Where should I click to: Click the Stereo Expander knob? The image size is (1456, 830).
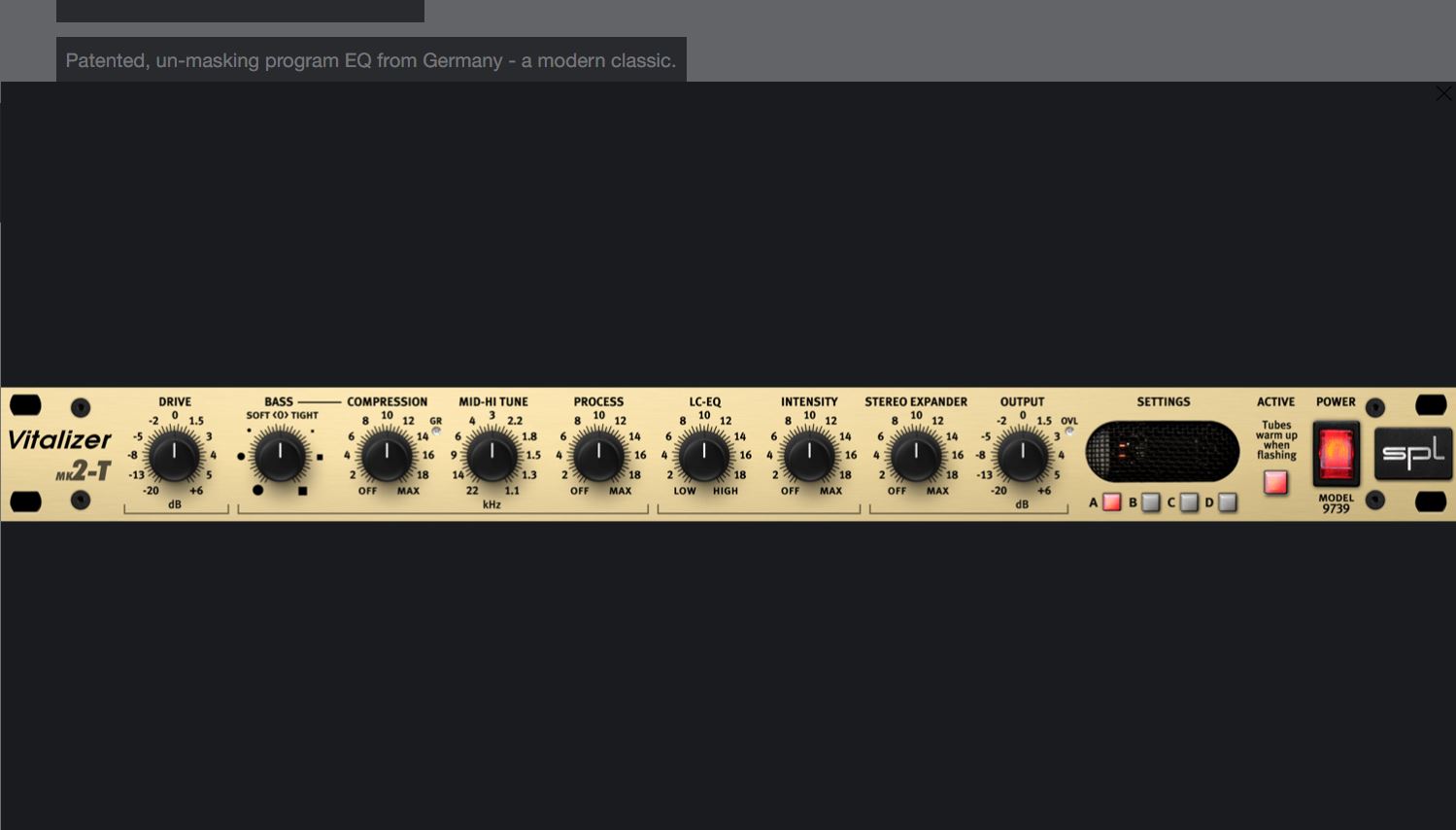click(916, 456)
